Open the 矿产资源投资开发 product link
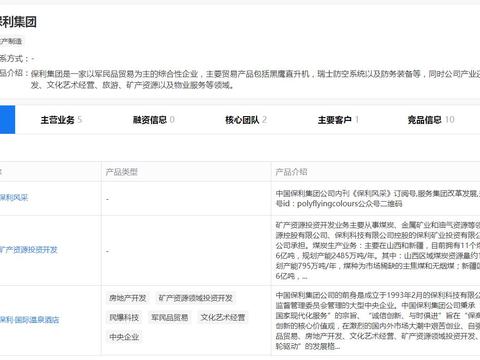 click(x=28, y=250)
